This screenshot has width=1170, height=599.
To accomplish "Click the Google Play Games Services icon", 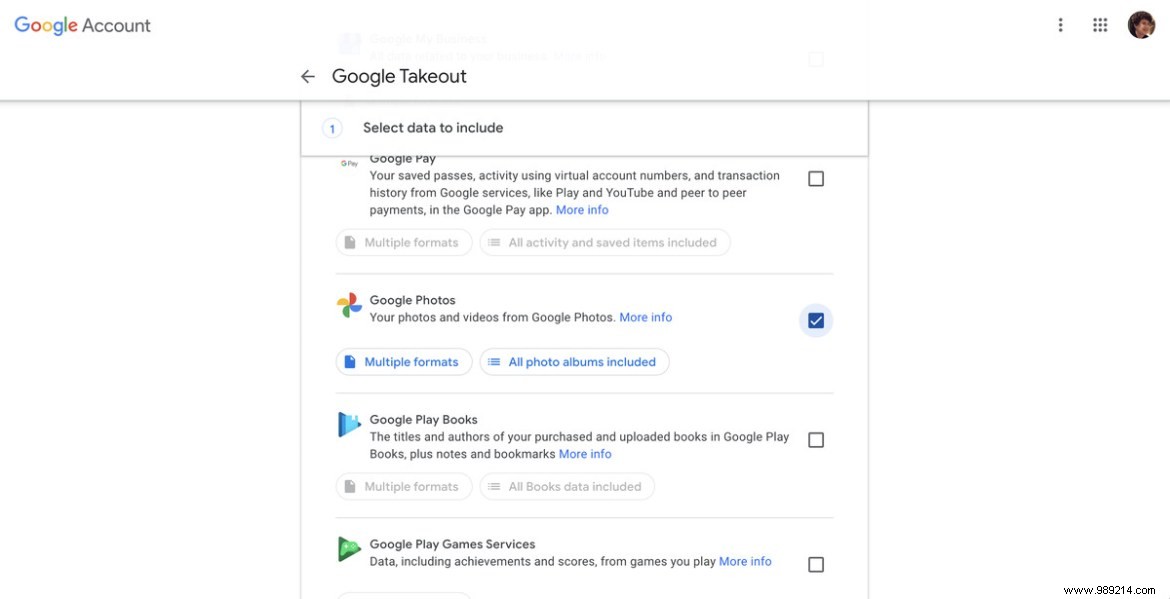I will point(348,548).
